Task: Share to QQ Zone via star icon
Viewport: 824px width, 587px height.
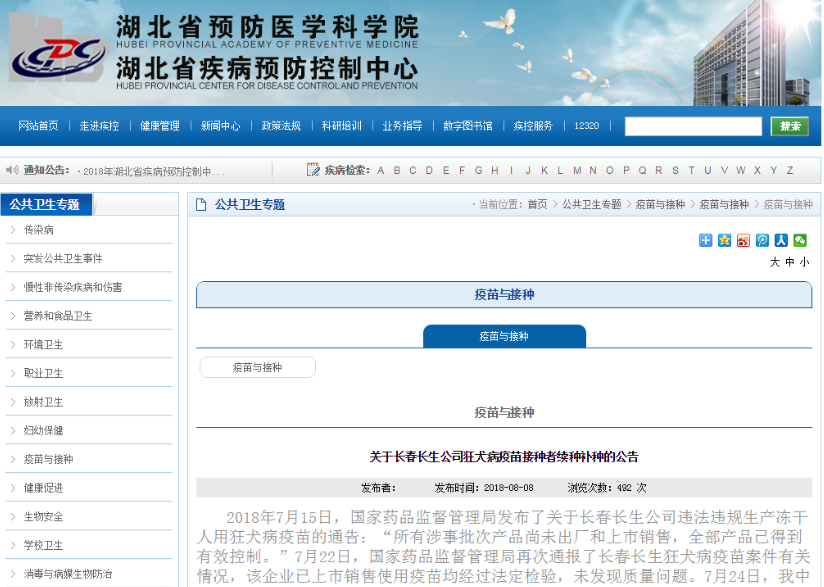Action: pyautogui.click(x=724, y=240)
